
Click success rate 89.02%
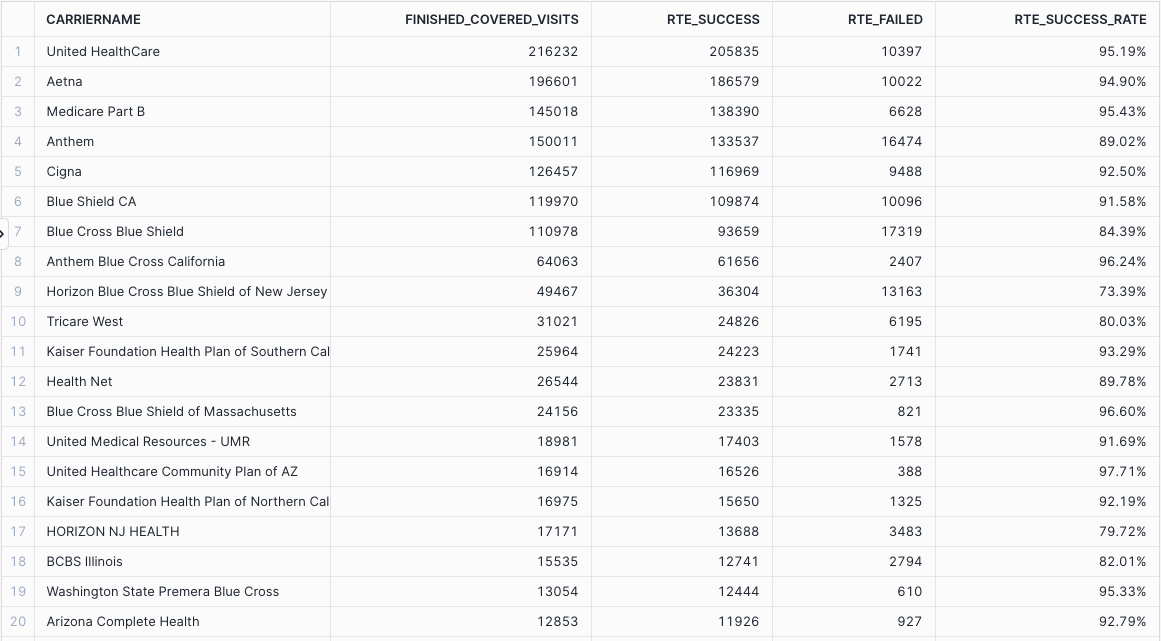(1122, 141)
